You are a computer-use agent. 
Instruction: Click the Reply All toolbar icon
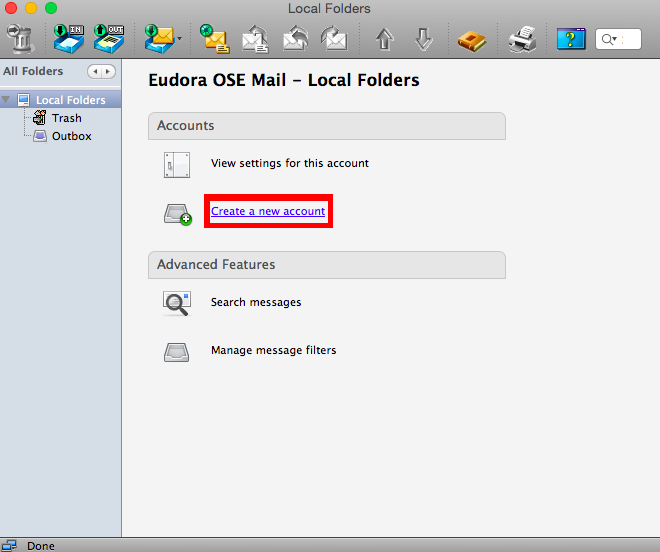click(295, 39)
